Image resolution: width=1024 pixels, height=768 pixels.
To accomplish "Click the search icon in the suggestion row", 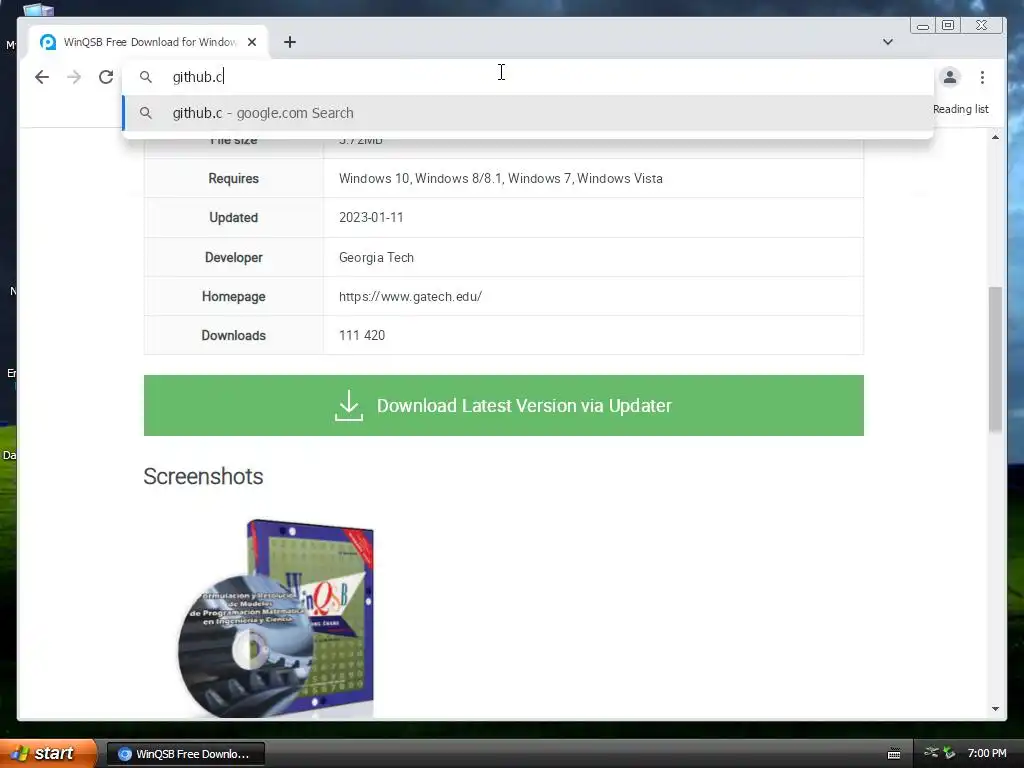I will [x=146, y=113].
